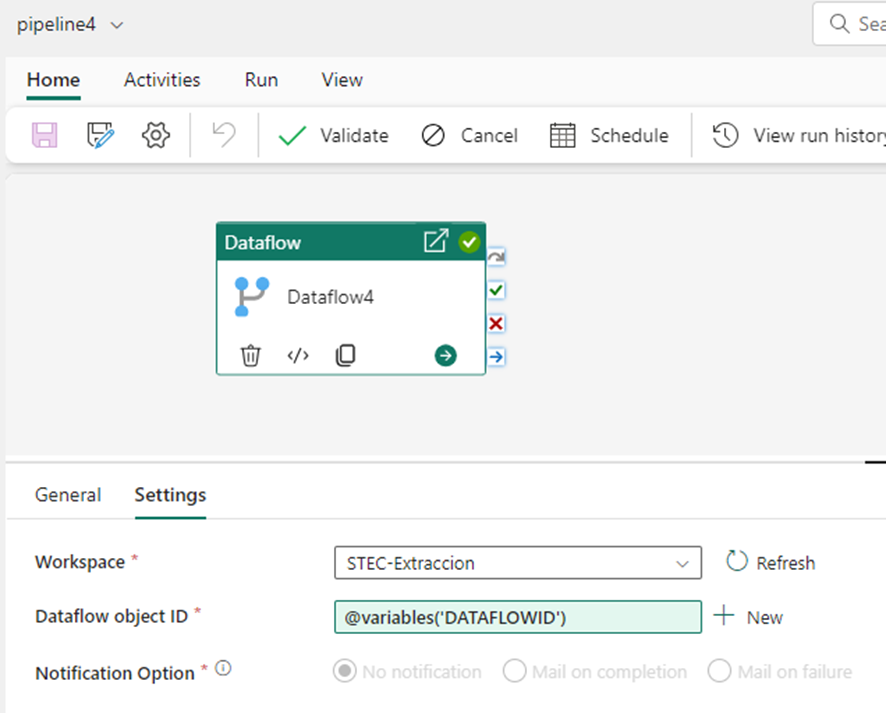This screenshot has width=886, height=713.
Task: Select the Settings properties tab
Action: click(170, 495)
